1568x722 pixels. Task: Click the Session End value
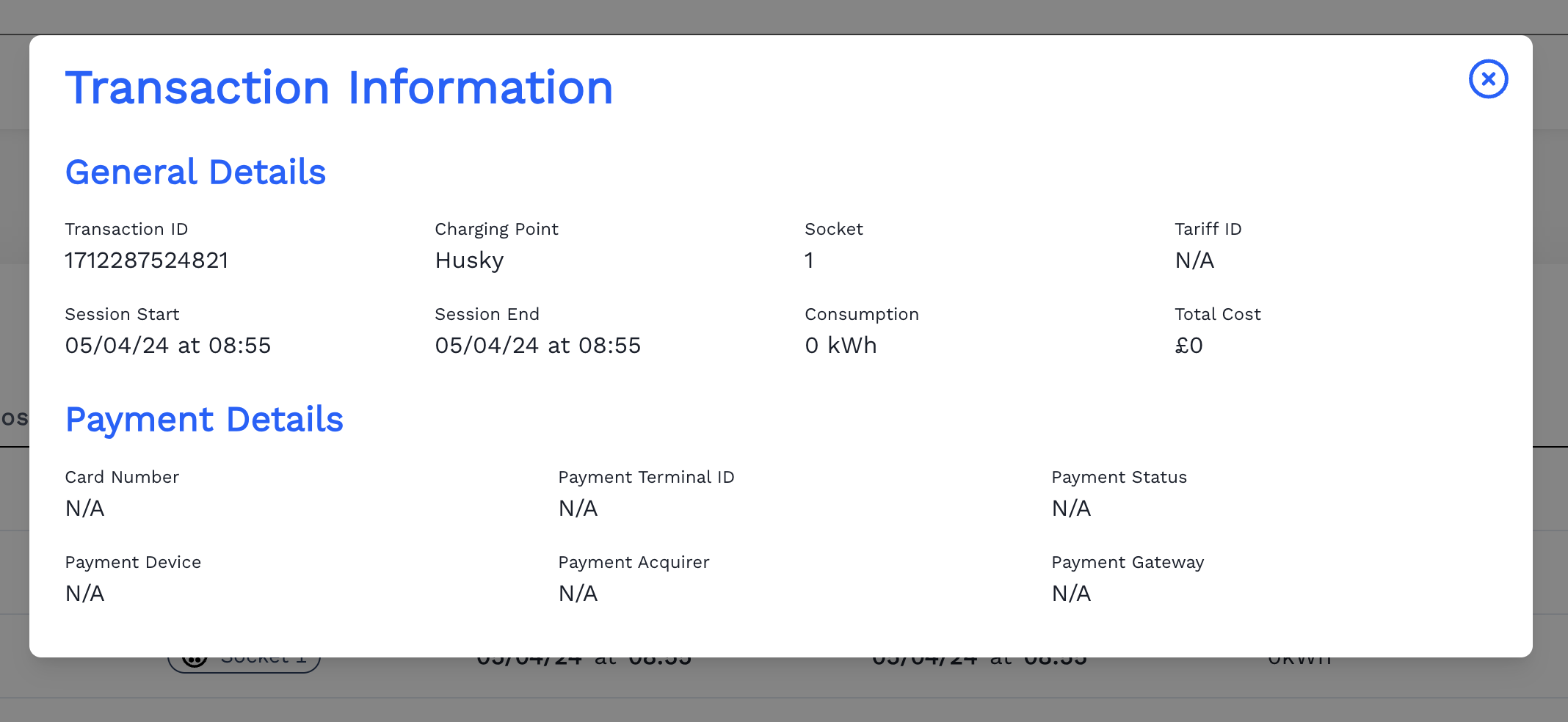(538, 345)
